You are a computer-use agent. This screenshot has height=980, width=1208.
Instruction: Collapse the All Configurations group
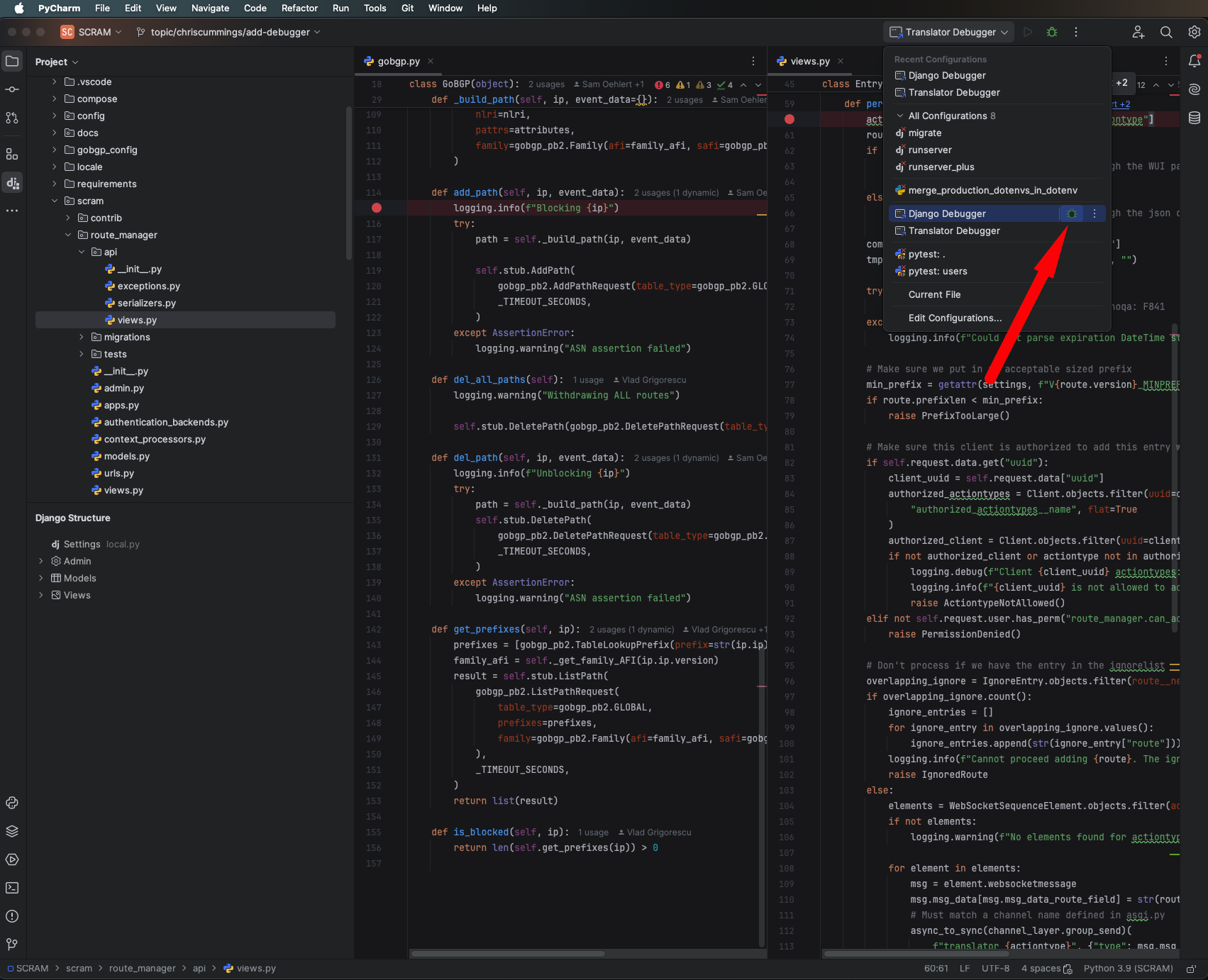point(900,116)
